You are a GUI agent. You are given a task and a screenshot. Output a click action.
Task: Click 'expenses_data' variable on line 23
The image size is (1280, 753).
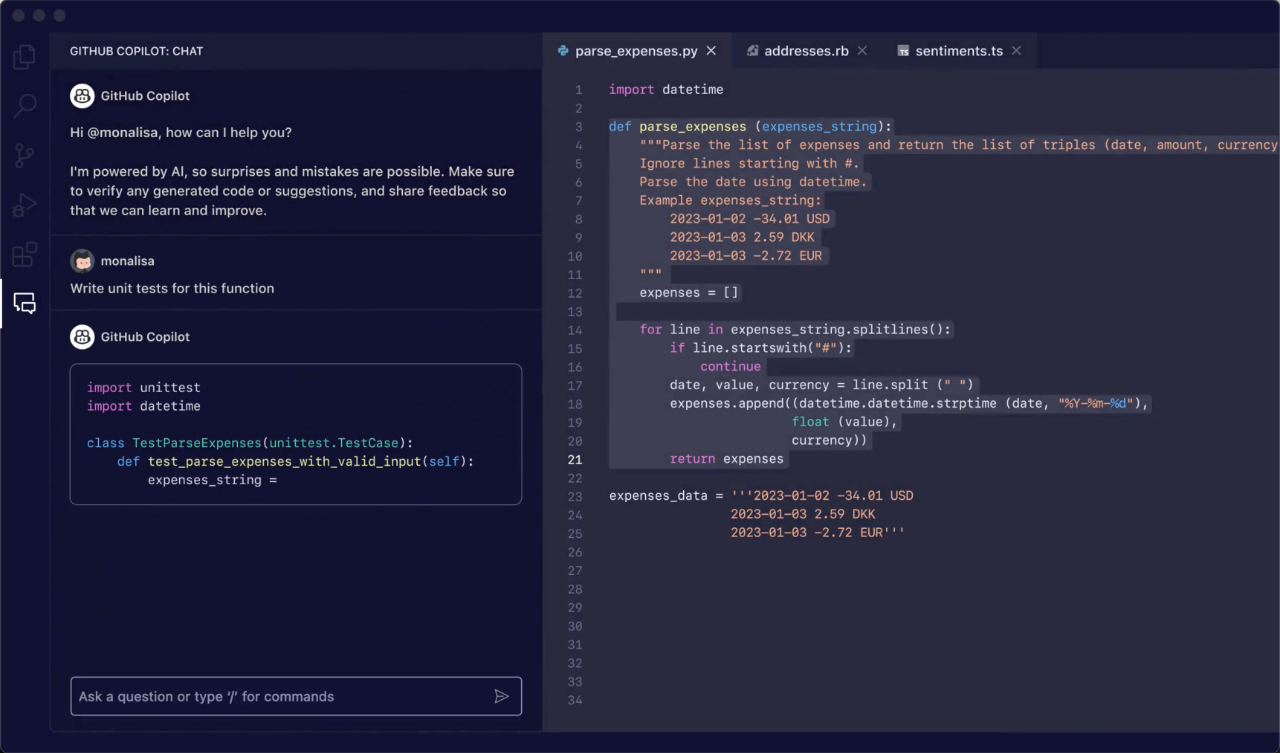658,496
